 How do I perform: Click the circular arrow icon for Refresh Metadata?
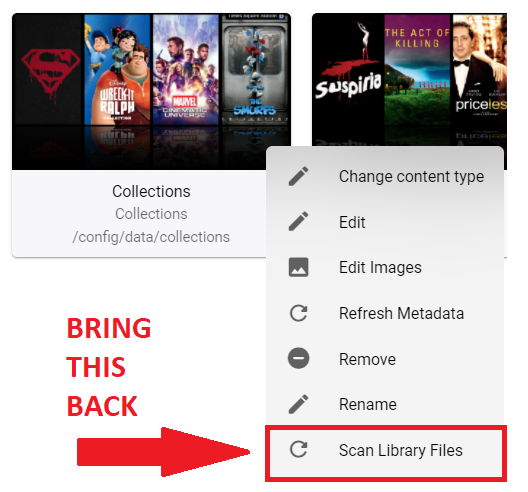pos(298,313)
